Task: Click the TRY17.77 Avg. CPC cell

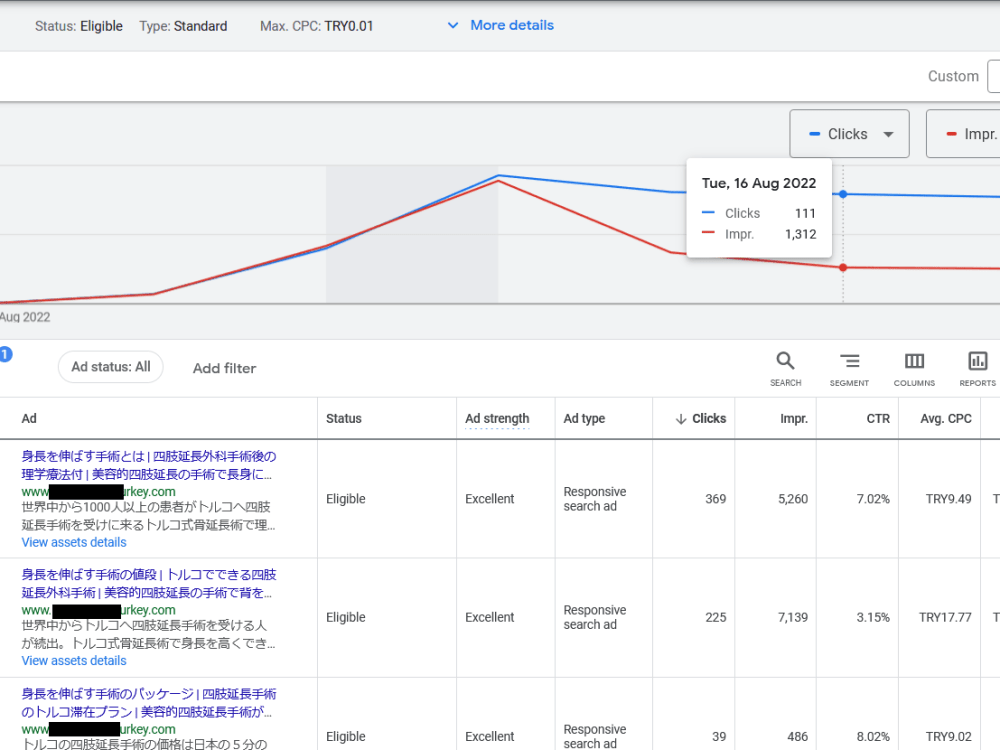Action: coord(945,617)
